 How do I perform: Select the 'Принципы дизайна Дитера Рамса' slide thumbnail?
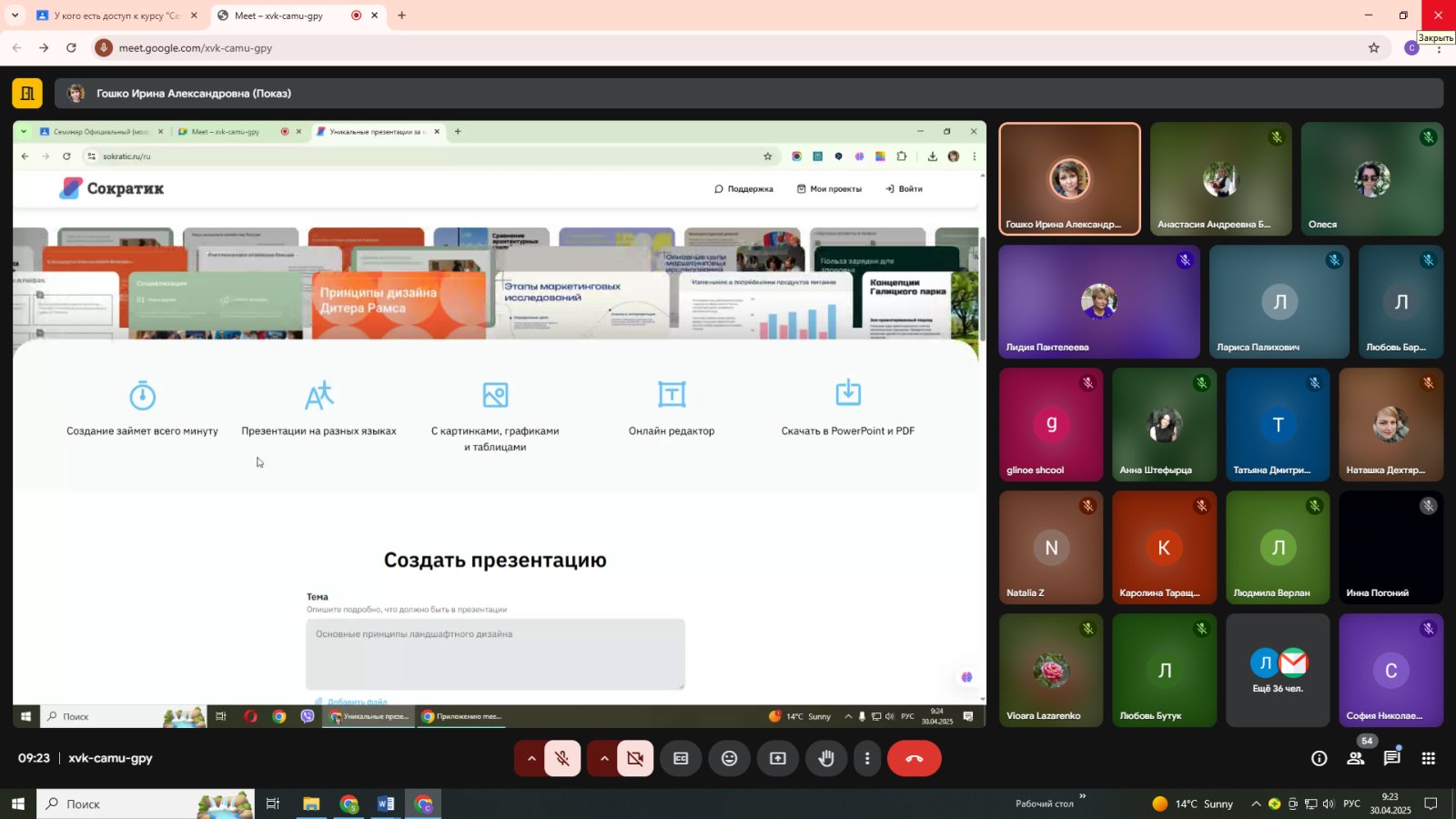tap(400, 305)
